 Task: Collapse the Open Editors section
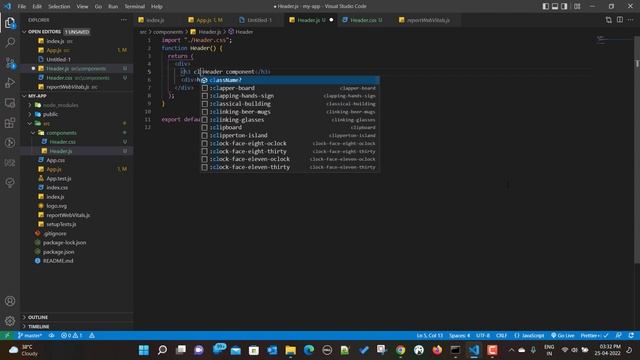[24, 31]
